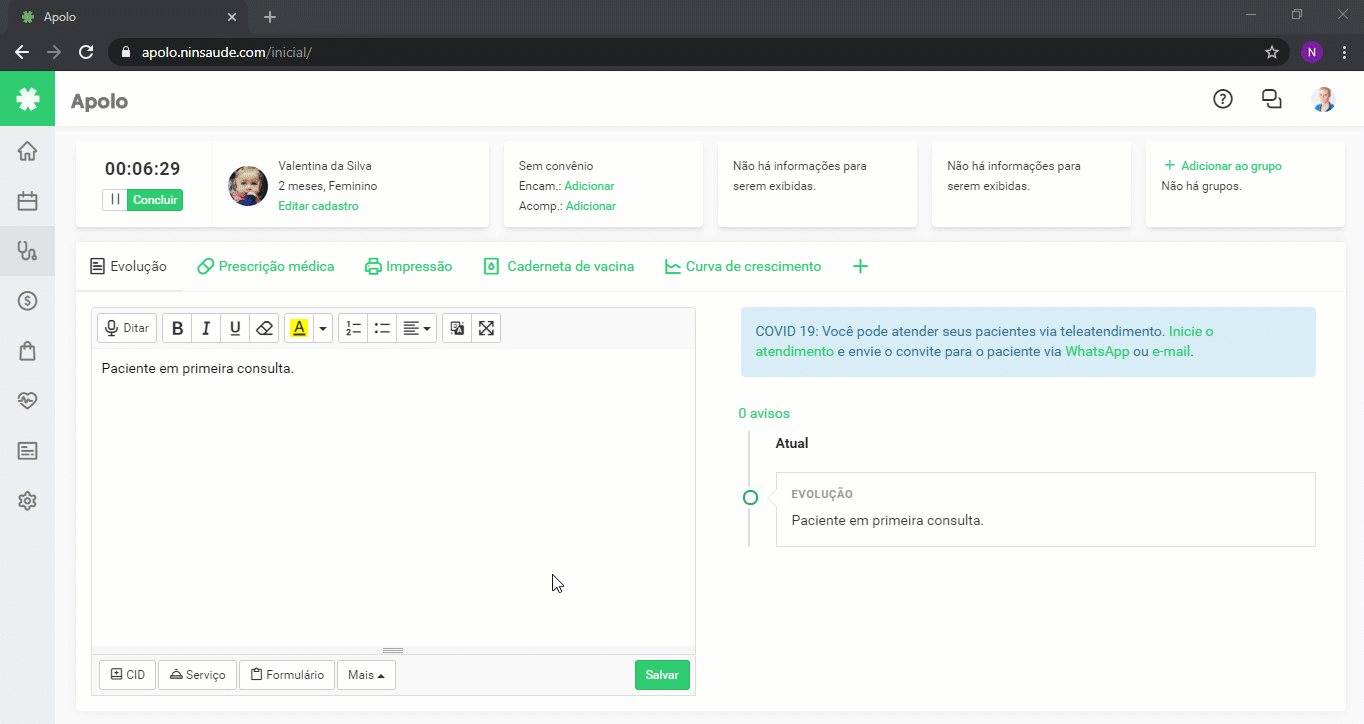The image size is (1364, 724).
Task: Click the green Salvar button
Action: tap(662, 675)
